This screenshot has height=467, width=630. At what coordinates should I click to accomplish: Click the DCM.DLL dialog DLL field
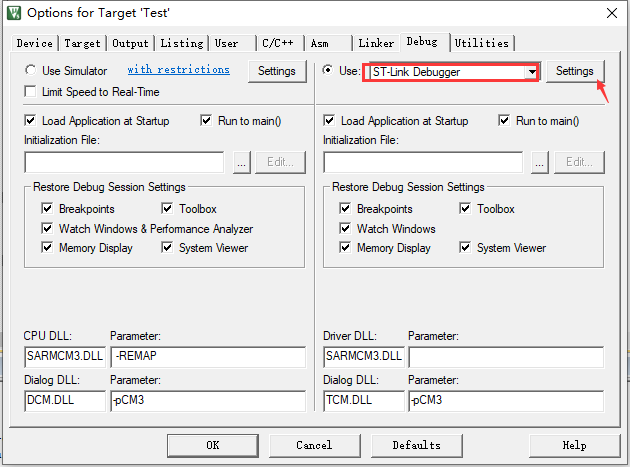tap(65, 401)
